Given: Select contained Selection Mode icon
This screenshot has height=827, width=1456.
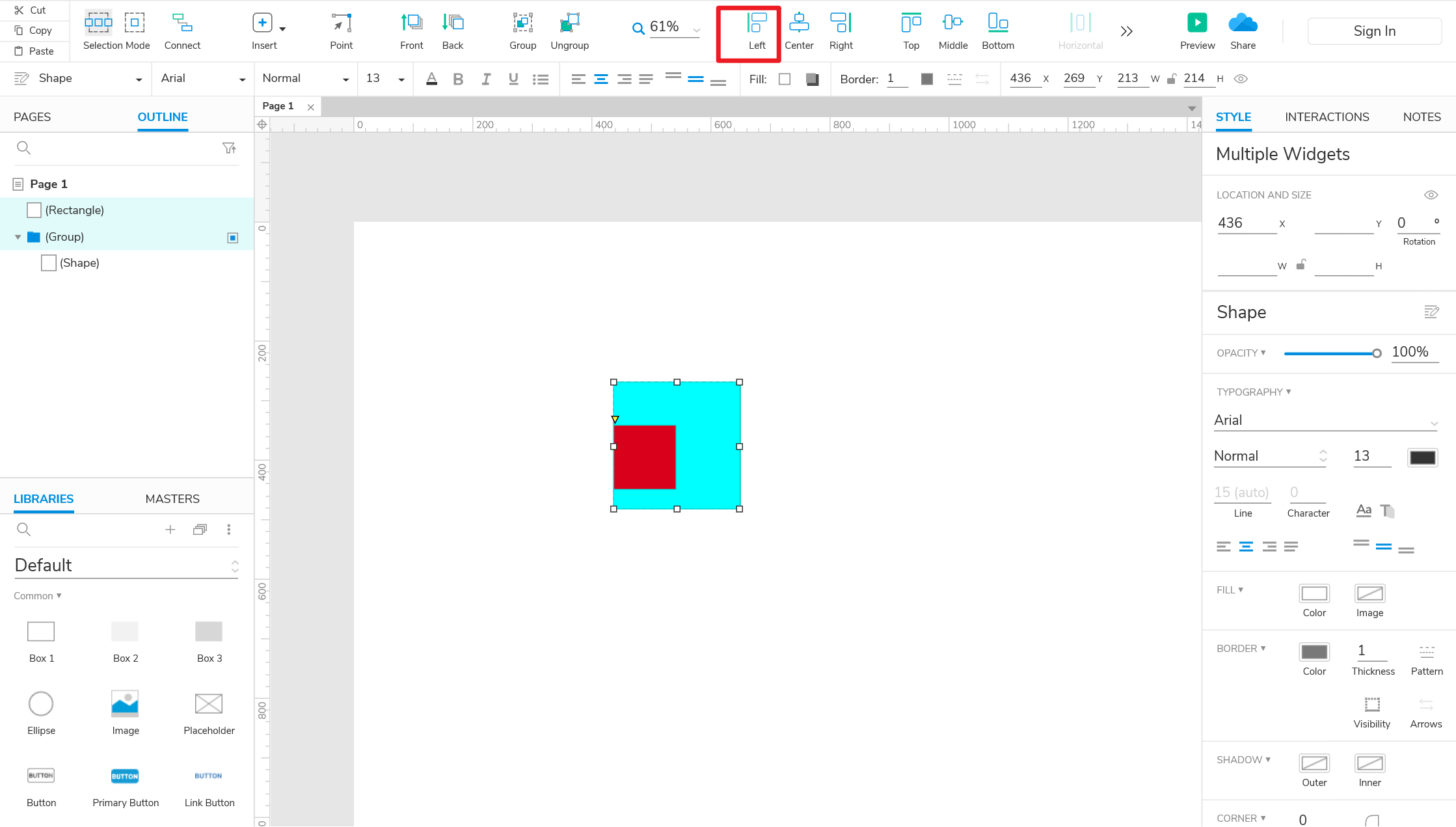Looking at the screenshot, I should tap(135, 23).
